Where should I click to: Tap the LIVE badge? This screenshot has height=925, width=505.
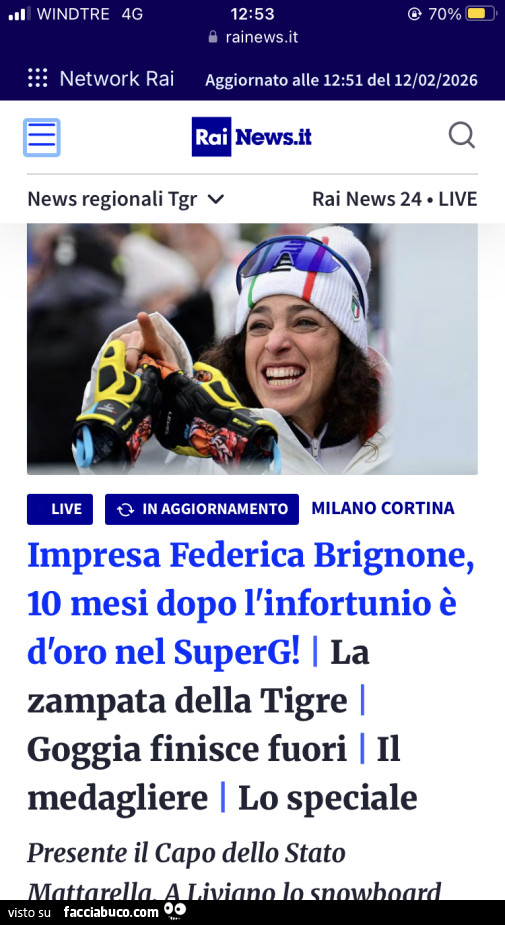point(60,509)
